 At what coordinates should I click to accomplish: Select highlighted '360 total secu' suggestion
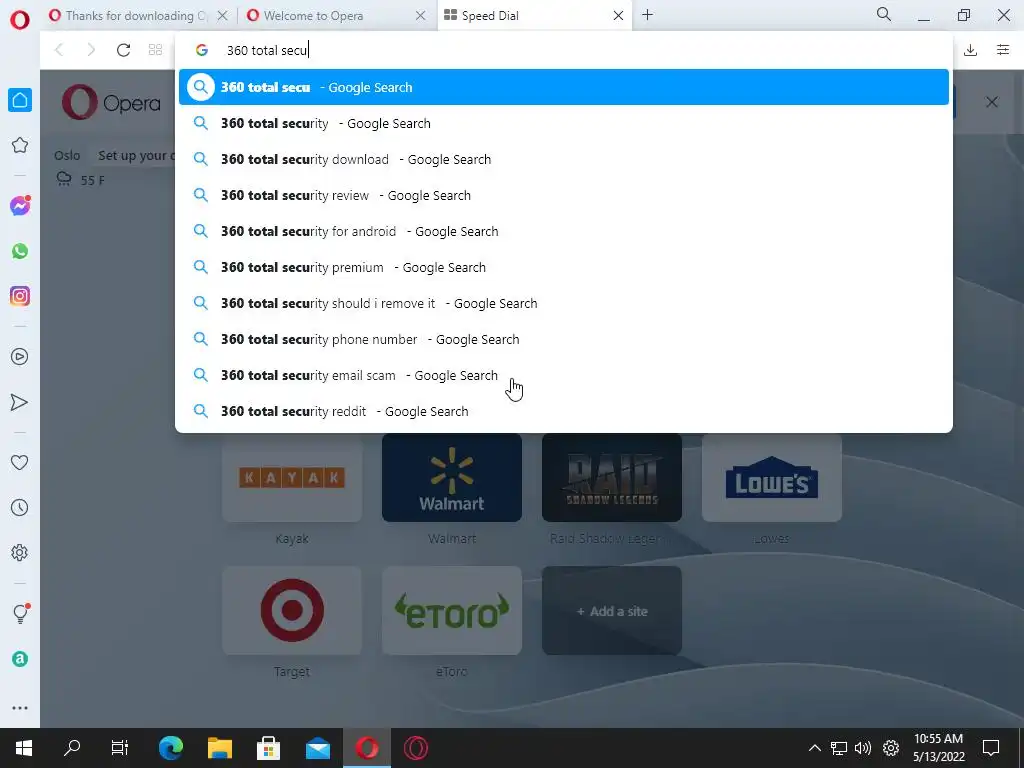[x=564, y=87]
